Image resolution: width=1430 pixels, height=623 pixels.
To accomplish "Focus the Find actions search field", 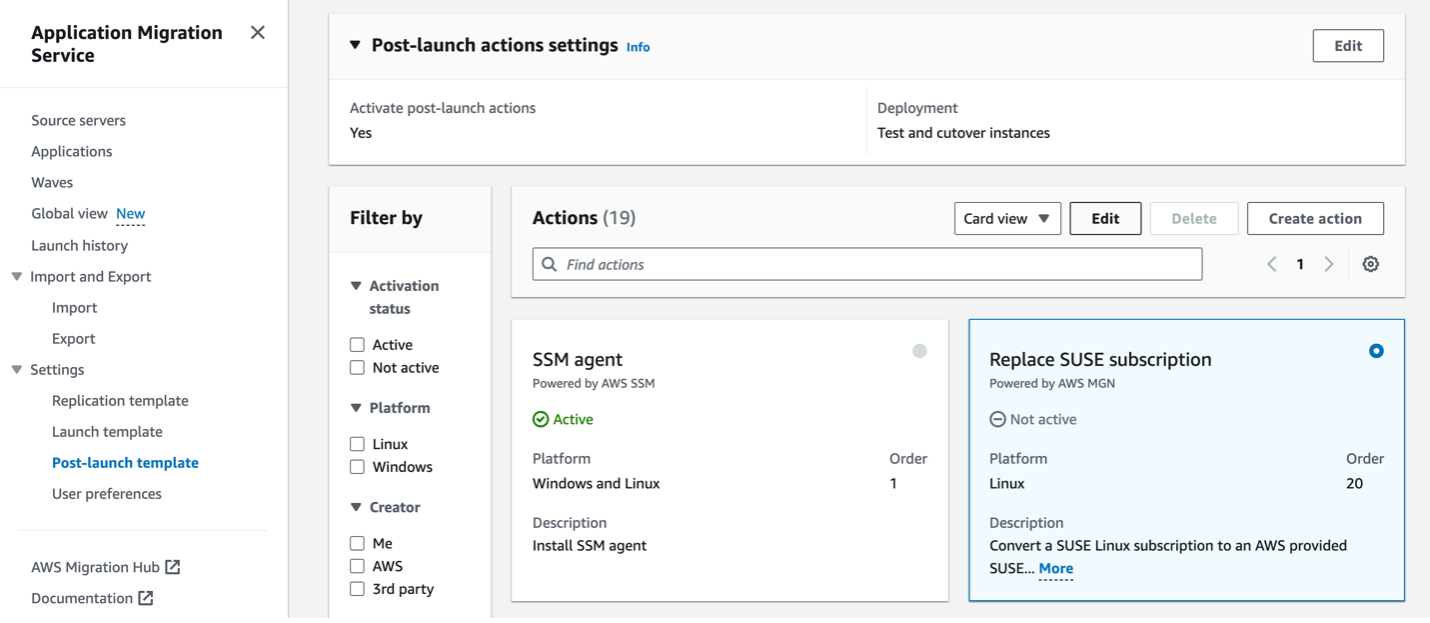I will [x=867, y=264].
